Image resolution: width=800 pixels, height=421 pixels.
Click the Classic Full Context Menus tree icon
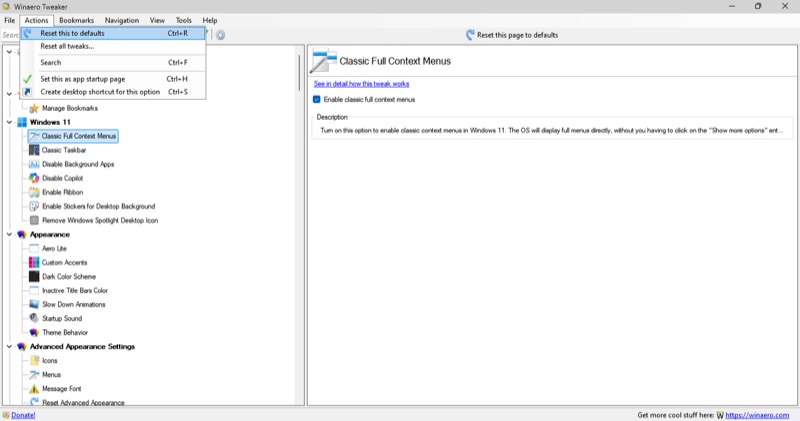(34, 136)
